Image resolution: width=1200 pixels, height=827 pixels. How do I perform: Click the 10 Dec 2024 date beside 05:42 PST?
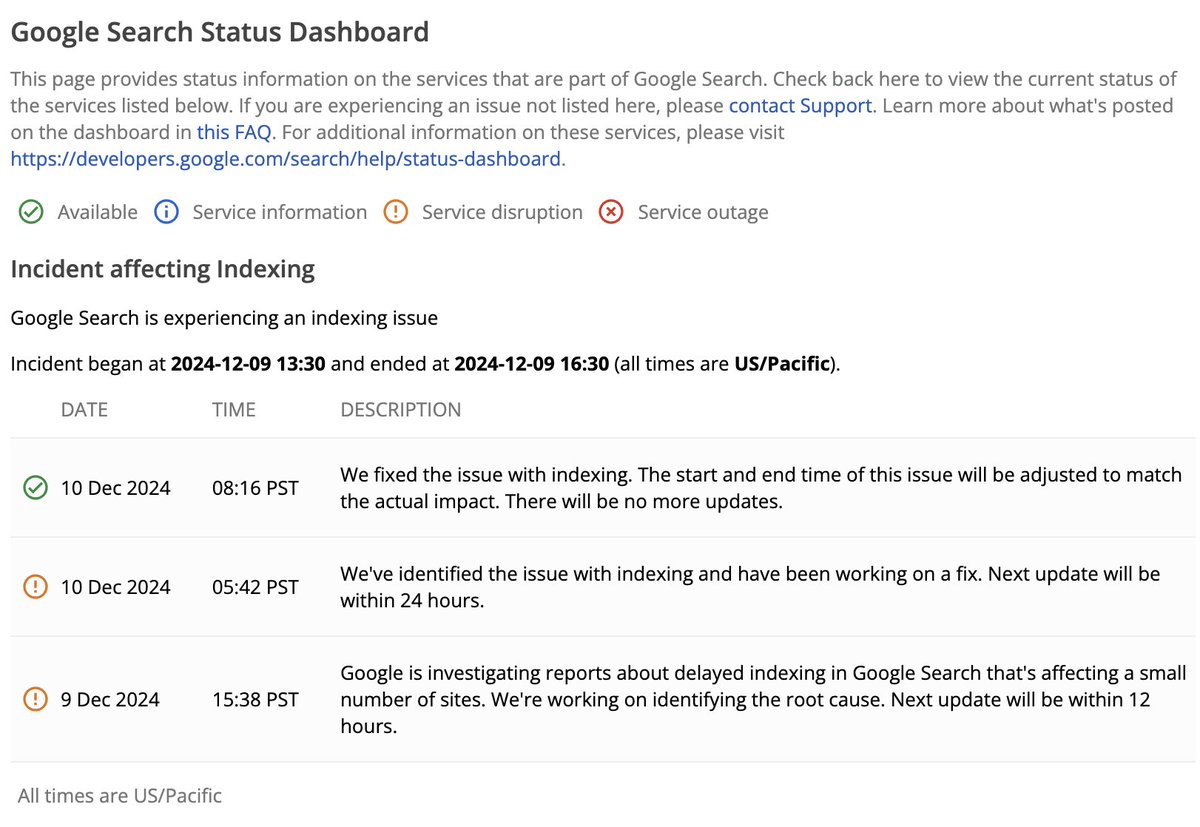tap(116, 587)
